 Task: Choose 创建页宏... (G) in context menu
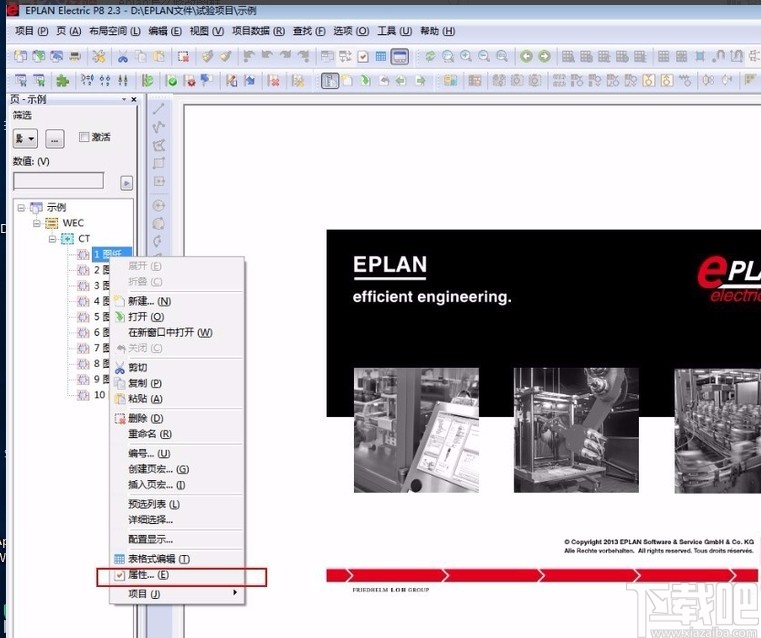click(x=177, y=469)
